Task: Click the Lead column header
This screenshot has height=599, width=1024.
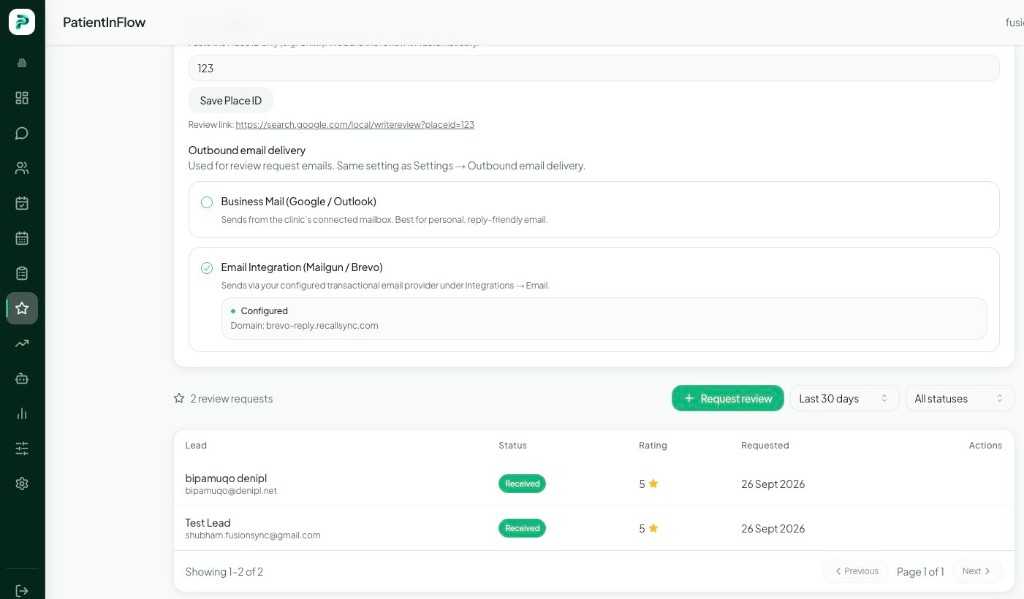Action: coord(196,445)
